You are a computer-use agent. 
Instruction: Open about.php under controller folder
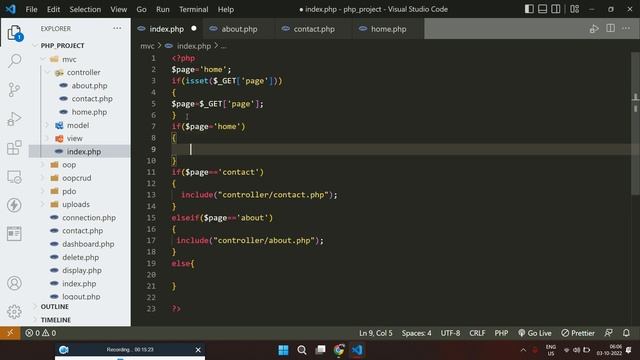pyautogui.click(x=89, y=86)
